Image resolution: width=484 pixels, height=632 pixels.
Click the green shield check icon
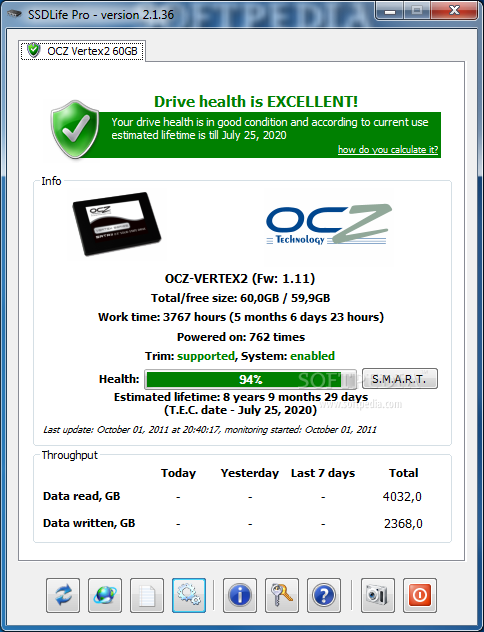pos(75,129)
